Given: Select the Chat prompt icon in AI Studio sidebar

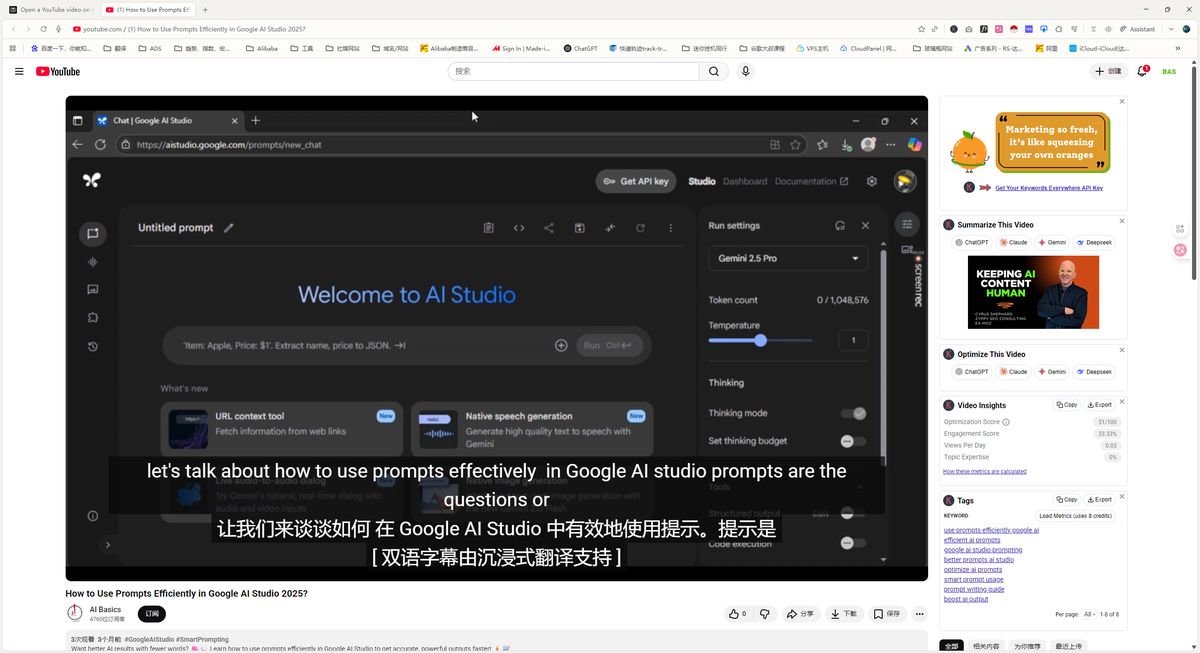Looking at the screenshot, I should 92,233.
